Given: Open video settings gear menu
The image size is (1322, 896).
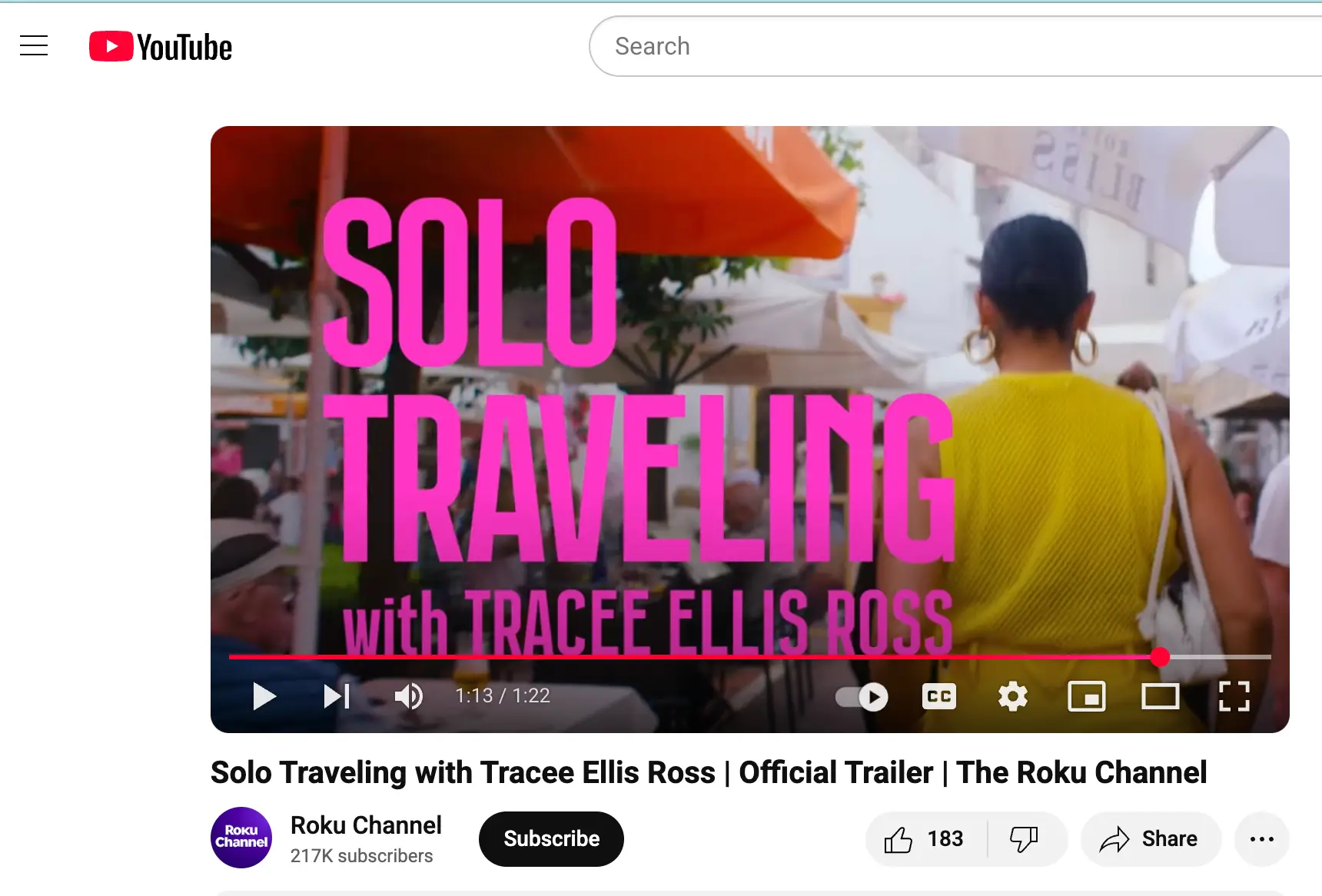Looking at the screenshot, I should (x=1012, y=696).
